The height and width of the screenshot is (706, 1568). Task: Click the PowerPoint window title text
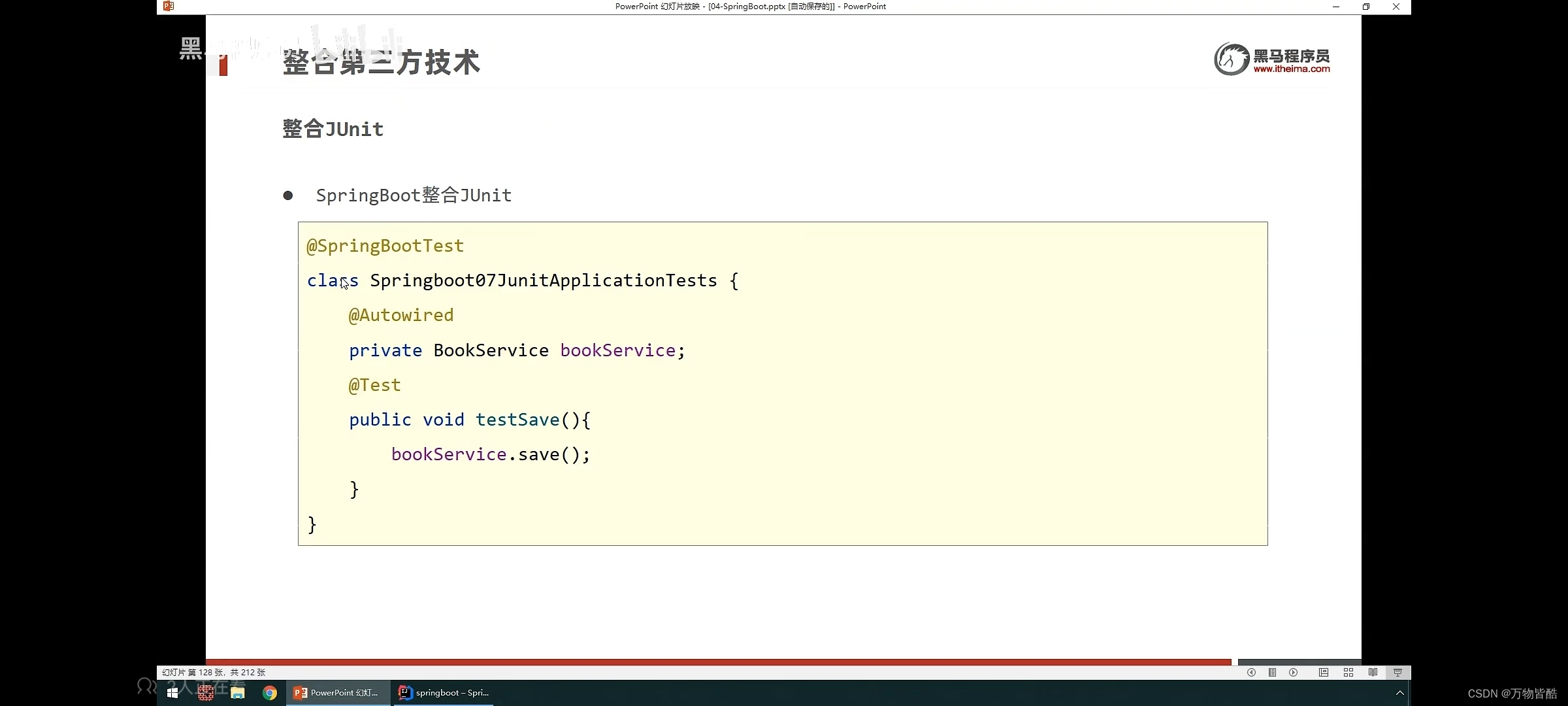pyautogui.click(x=751, y=7)
